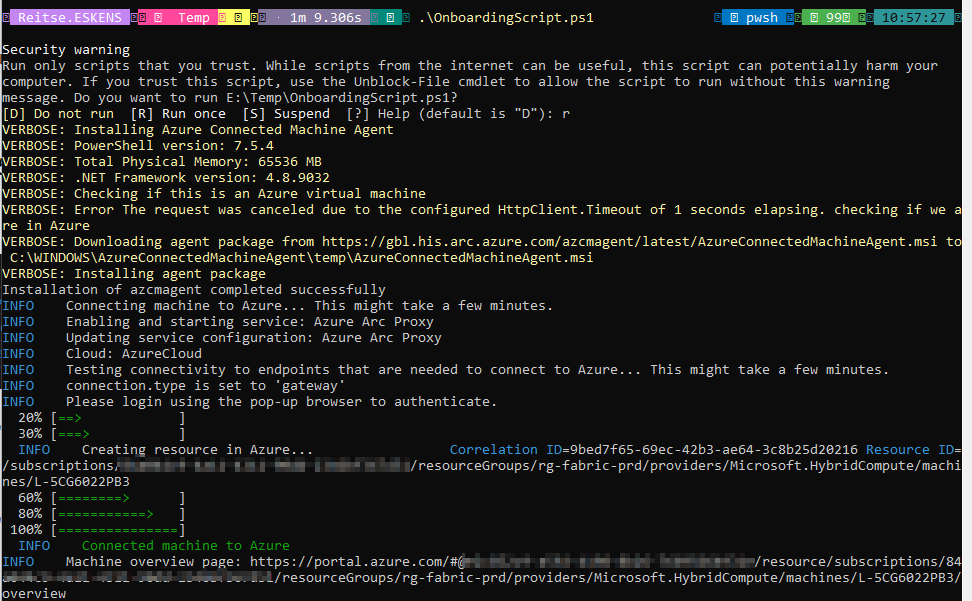Click the 100% completed progress bar
Screen dimensions: 972x601
click(x=118, y=530)
